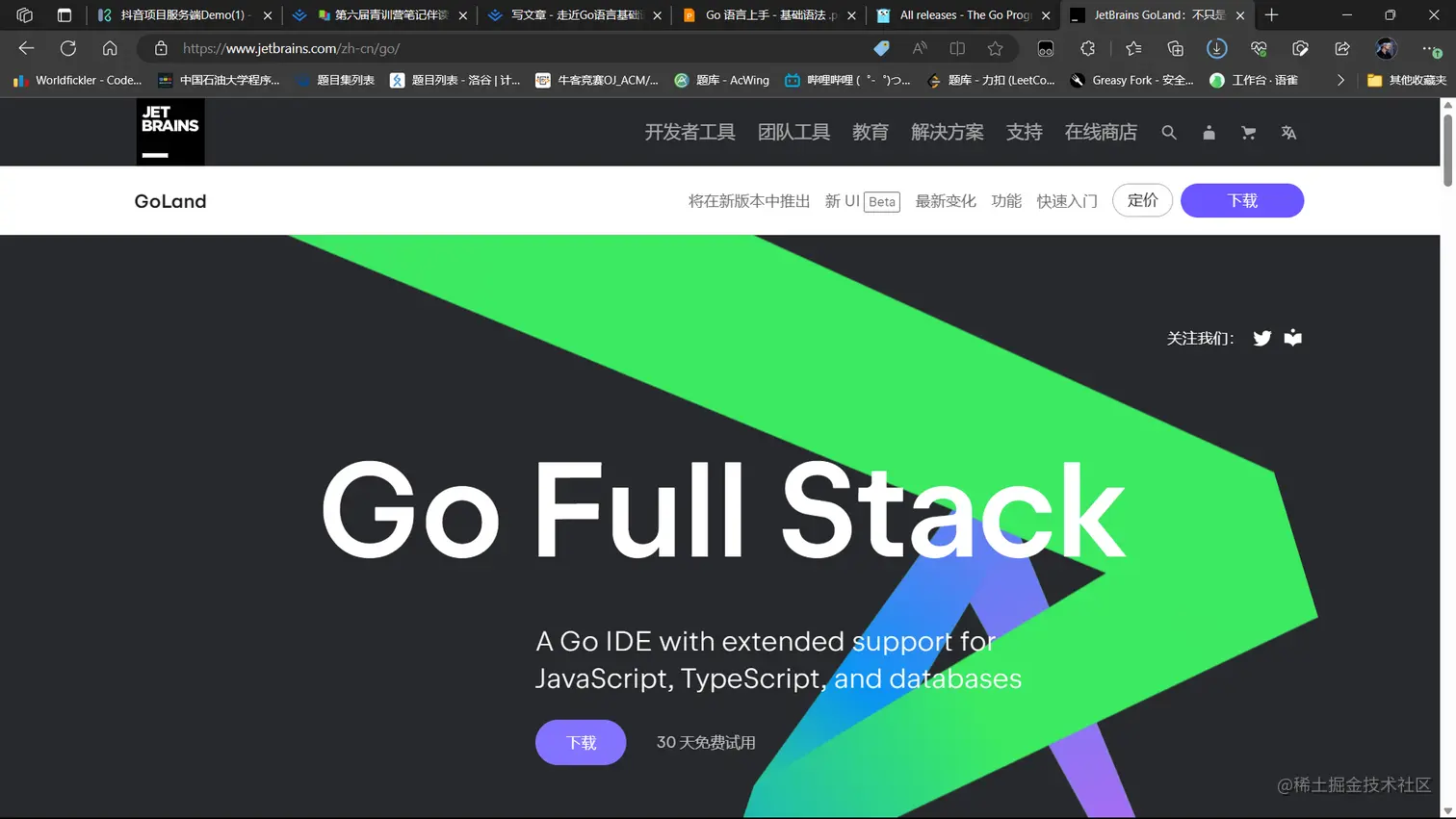Open 题库 AcWing bookmark

pos(722,80)
